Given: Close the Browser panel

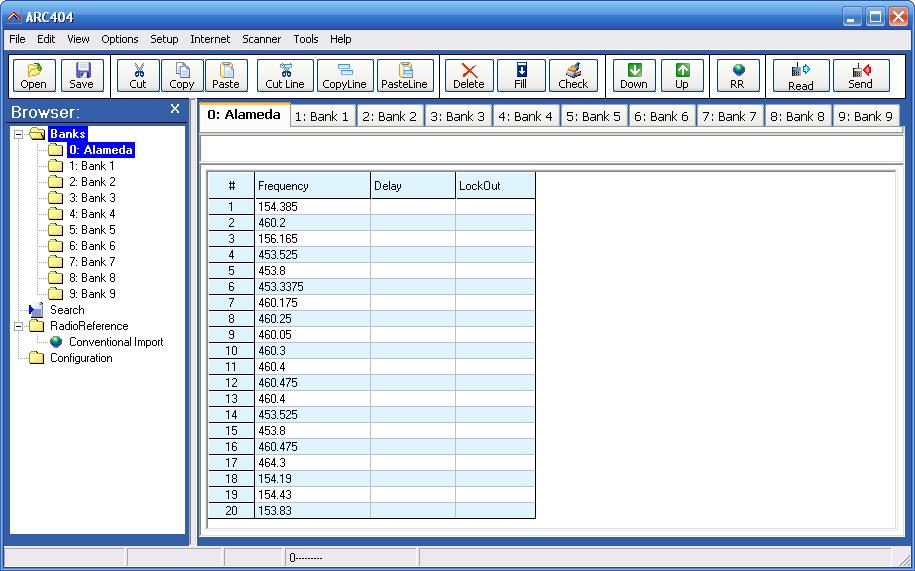Looking at the screenshot, I should (x=174, y=109).
